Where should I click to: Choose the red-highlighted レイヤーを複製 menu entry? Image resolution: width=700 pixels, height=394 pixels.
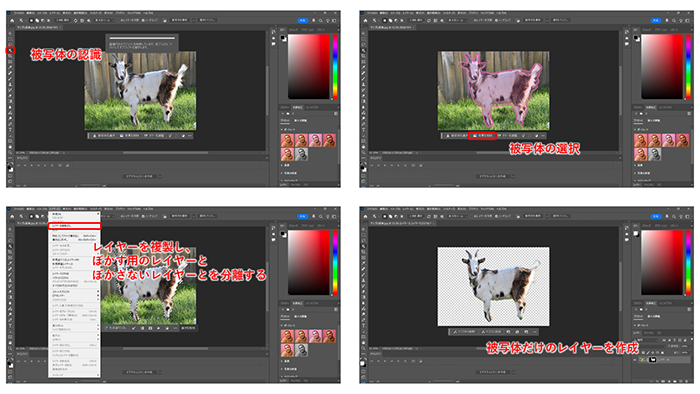(x=75, y=226)
